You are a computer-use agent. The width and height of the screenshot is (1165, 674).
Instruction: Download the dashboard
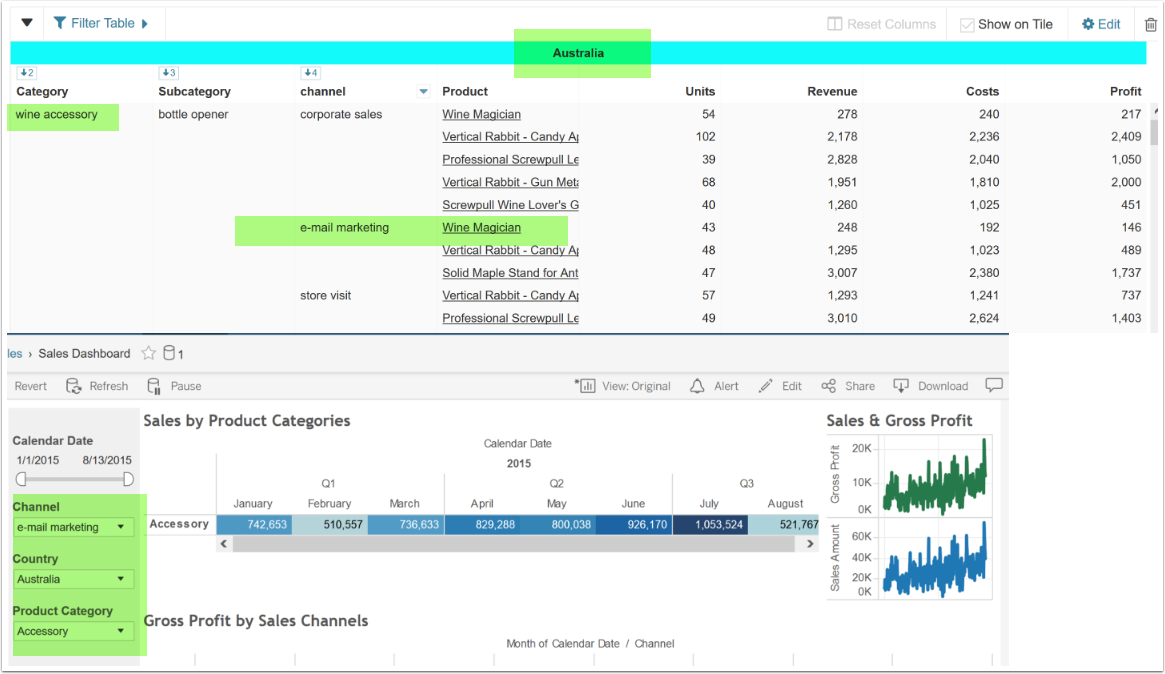[x=901, y=386]
